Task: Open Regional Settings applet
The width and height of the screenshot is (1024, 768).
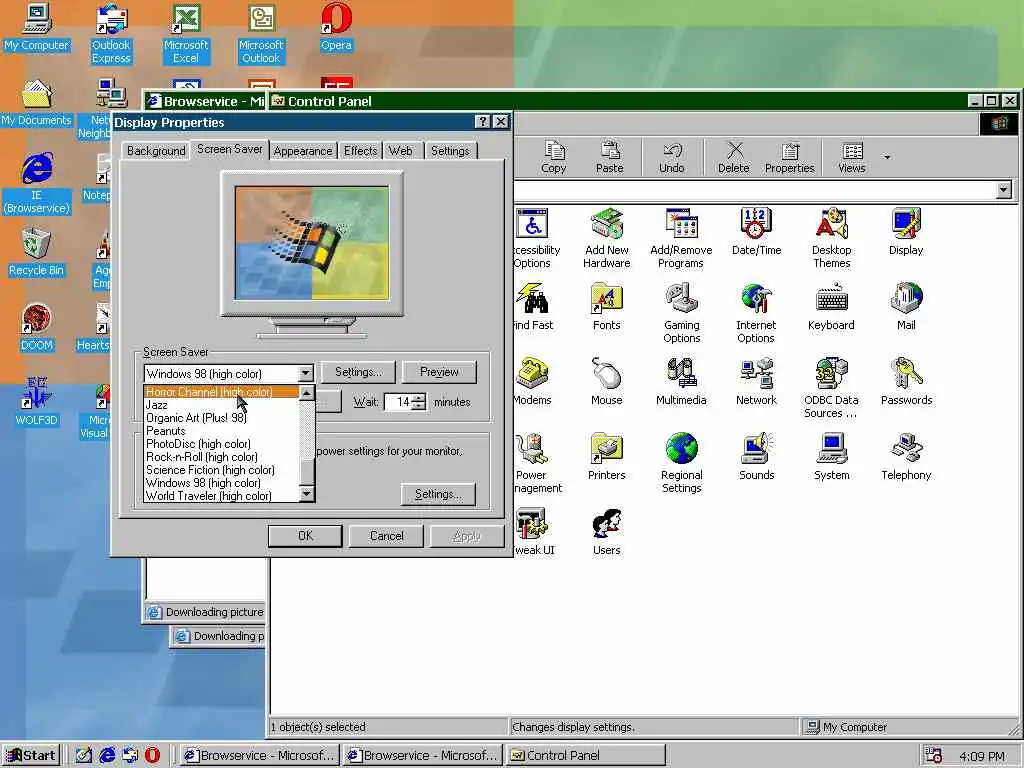Action: pos(681,464)
